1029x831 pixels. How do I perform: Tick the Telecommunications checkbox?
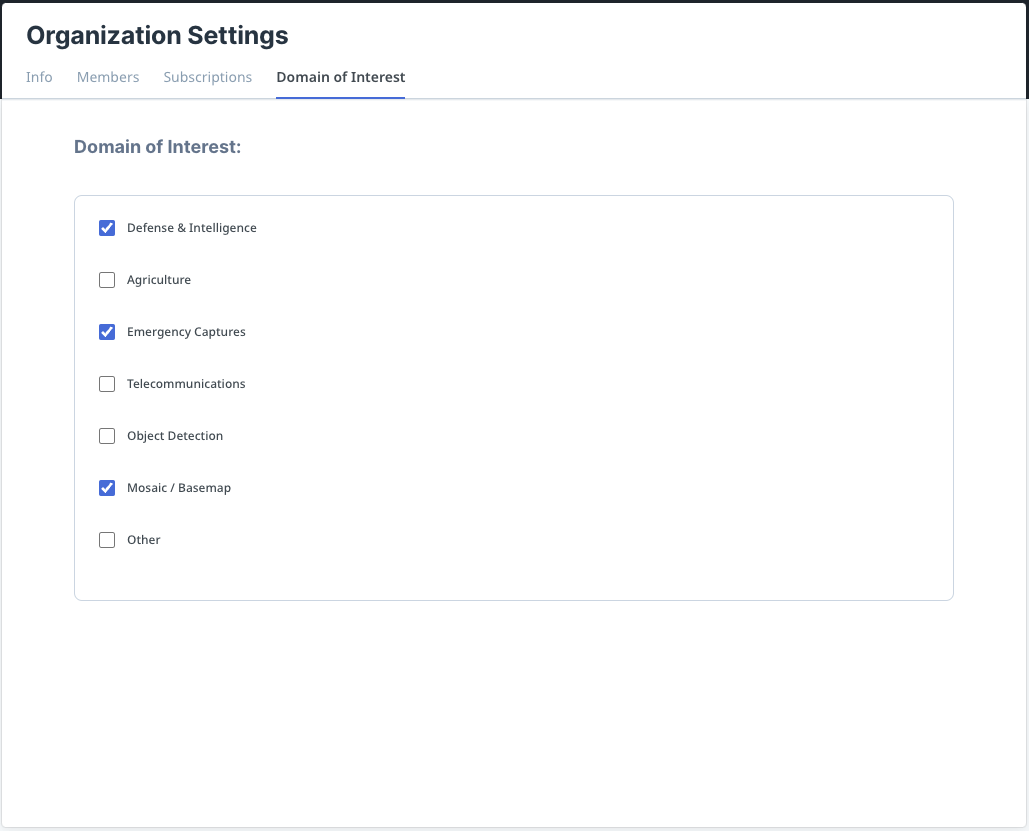[x=107, y=384]
